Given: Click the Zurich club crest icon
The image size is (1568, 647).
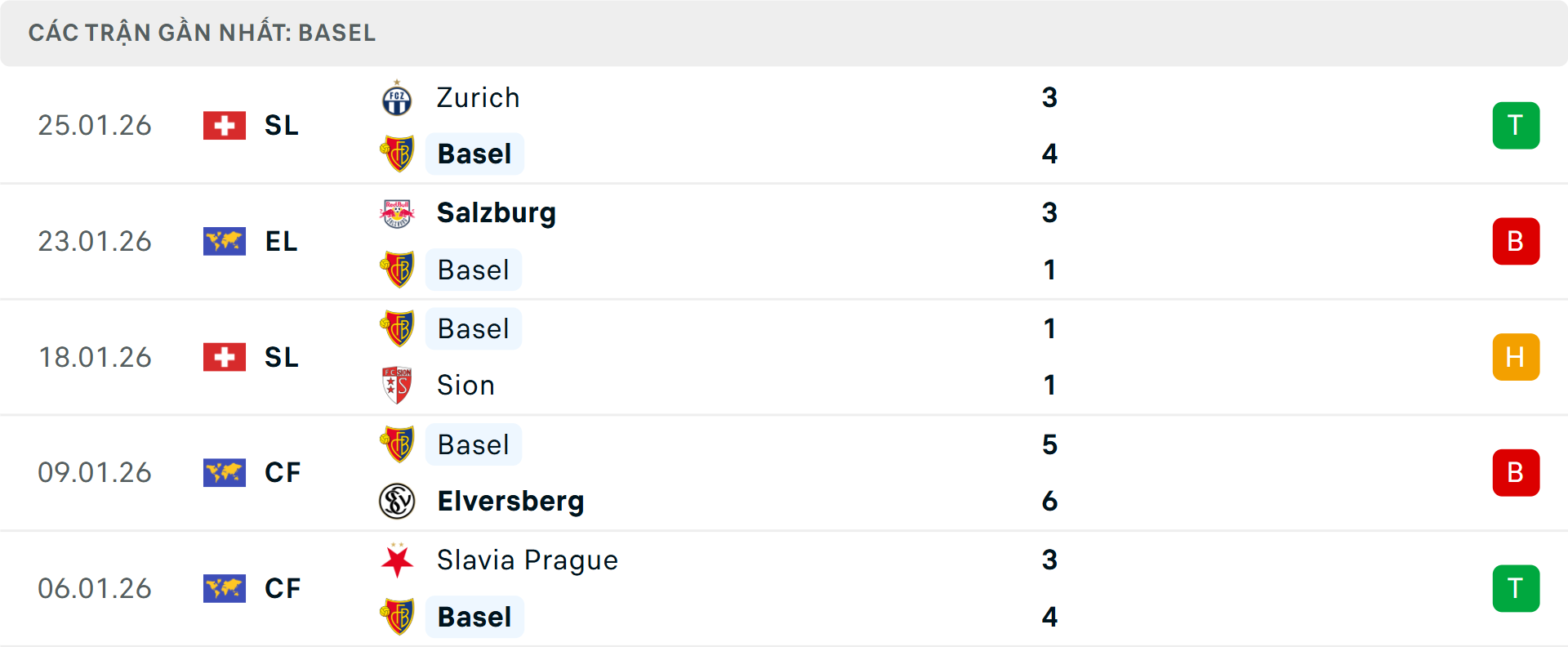Looking at the screenshot, I should [397, 99].
